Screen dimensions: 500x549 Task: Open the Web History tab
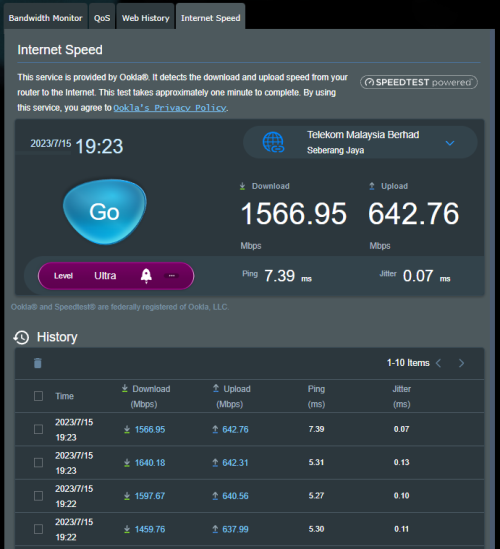click(x=145, y=18)
